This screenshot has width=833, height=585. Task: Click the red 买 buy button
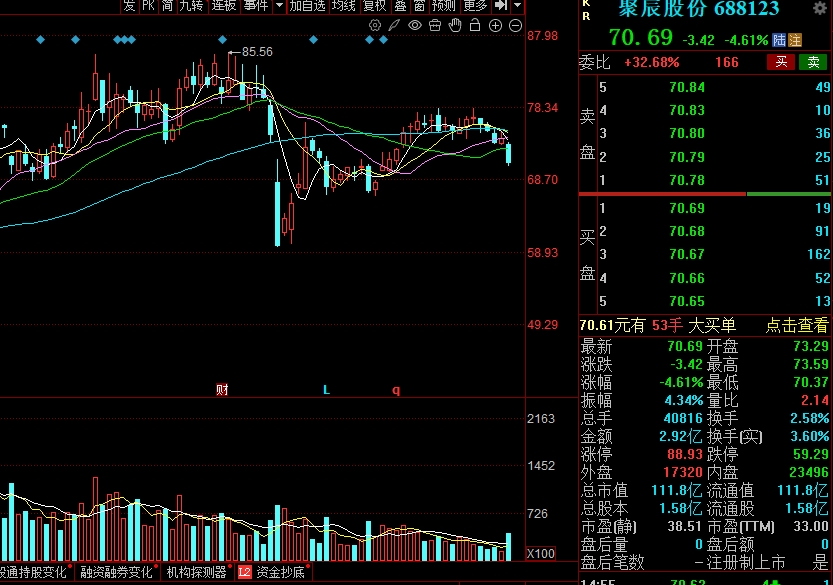point(781,62)
